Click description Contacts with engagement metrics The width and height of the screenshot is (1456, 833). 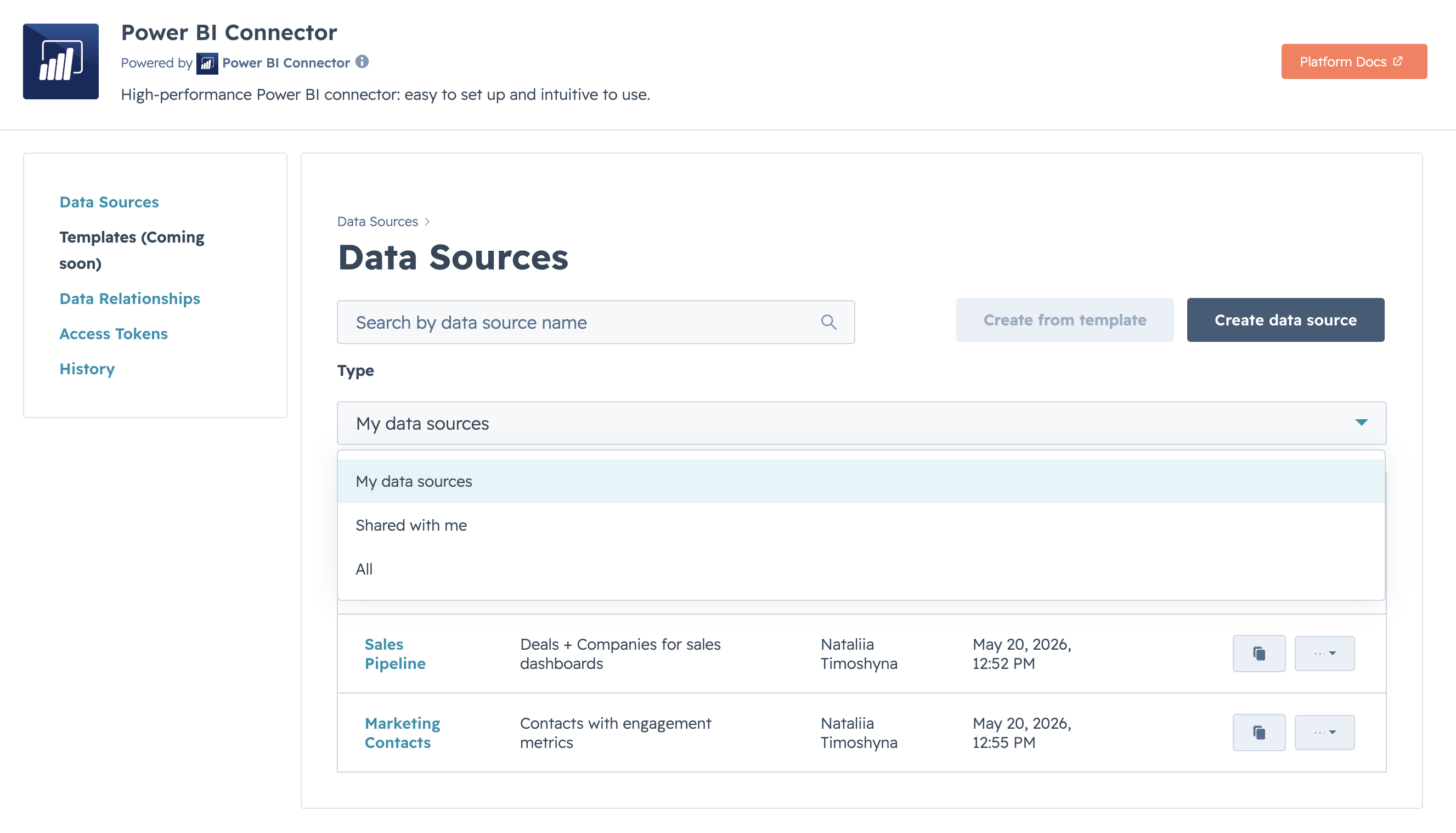(x=616, y=733)
